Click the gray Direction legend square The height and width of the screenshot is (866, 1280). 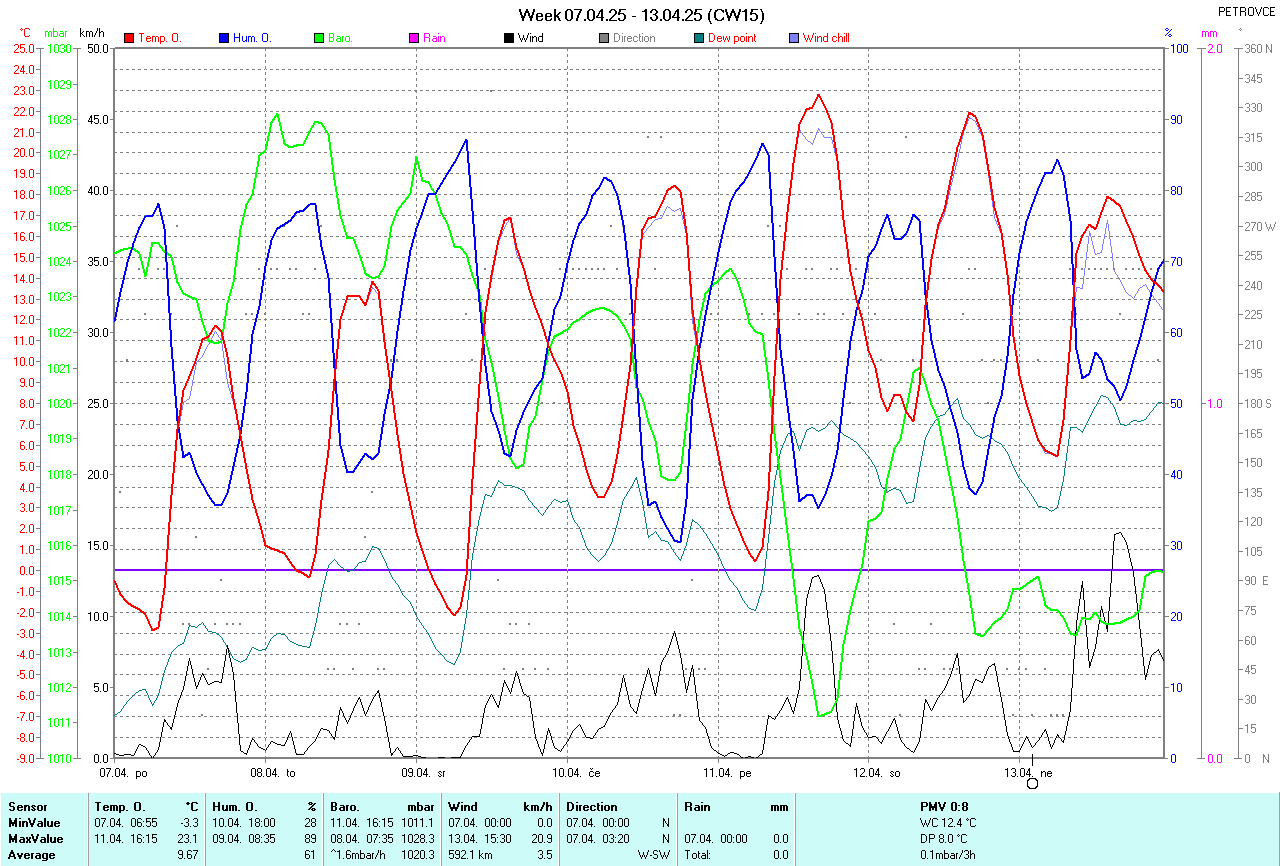(603, 38)
